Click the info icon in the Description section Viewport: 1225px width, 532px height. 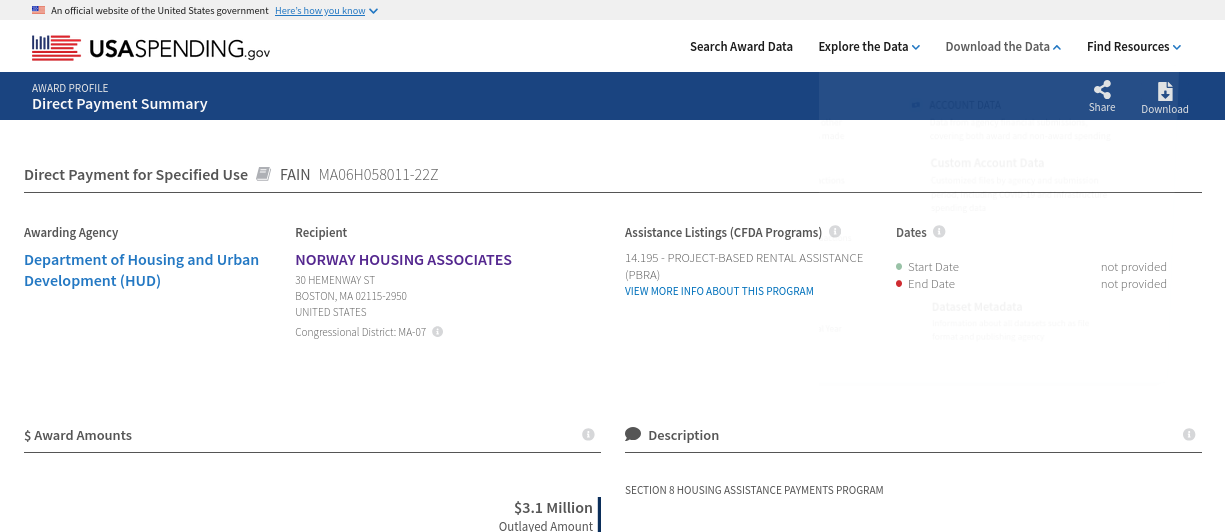[1189, 434]
